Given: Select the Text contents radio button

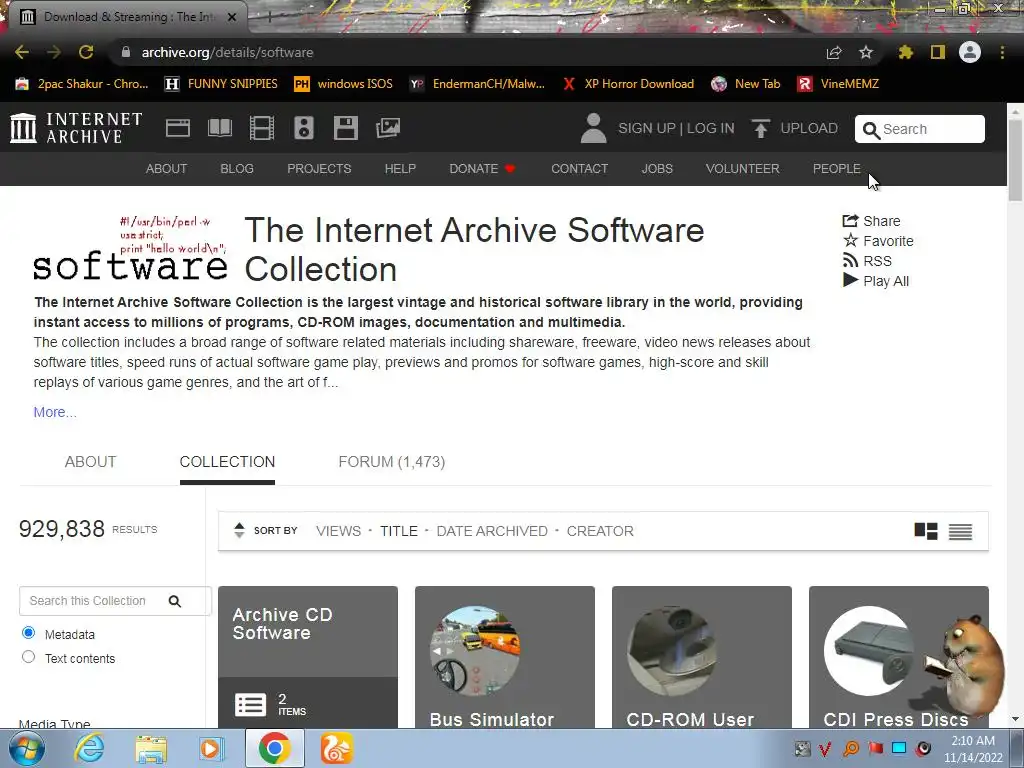Looking at the screenshot, I should [28, 657].
